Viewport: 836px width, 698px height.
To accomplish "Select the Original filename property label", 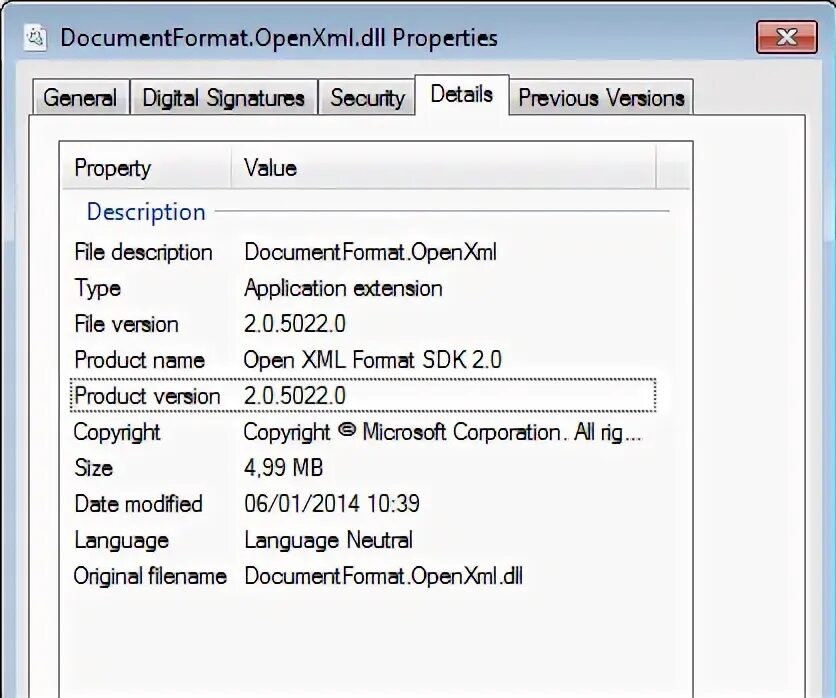I will (150, 576).
